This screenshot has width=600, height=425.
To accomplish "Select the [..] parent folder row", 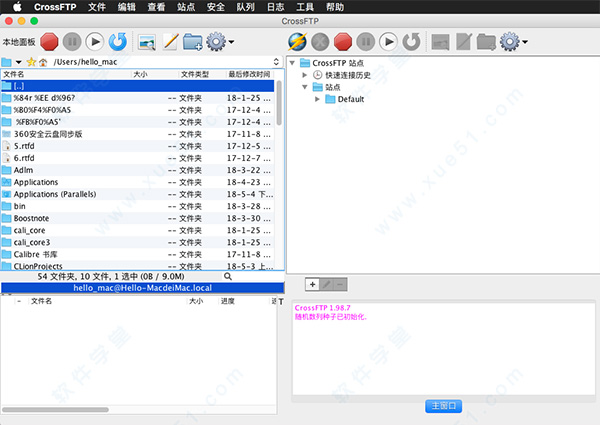I will click(138, 86).
